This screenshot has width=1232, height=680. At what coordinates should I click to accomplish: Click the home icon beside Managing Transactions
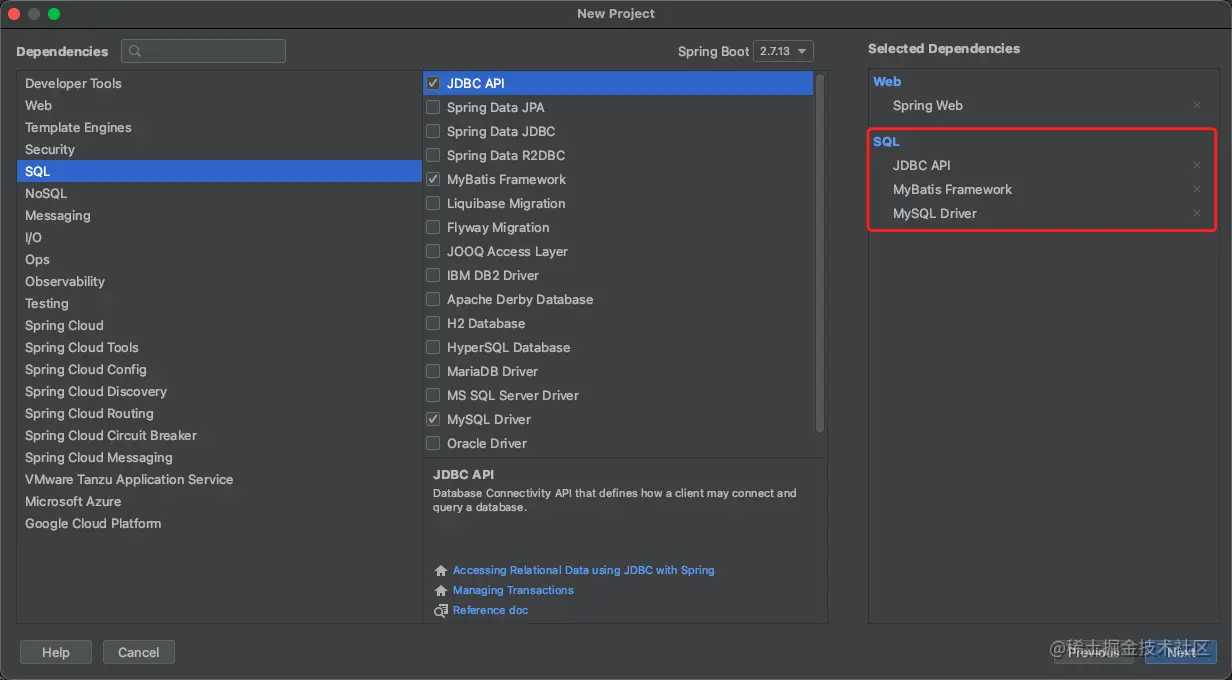click(441, 590)
